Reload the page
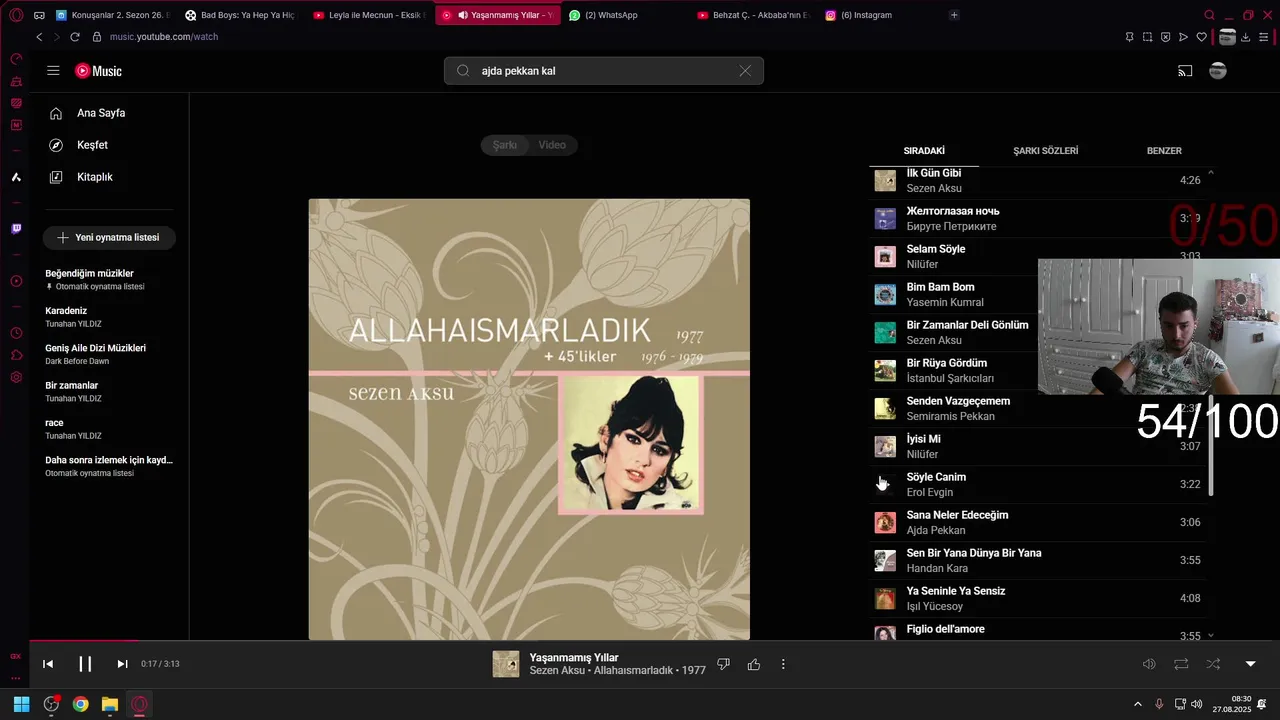Screen dimensions: 1280x720 (x=74, y=37)
